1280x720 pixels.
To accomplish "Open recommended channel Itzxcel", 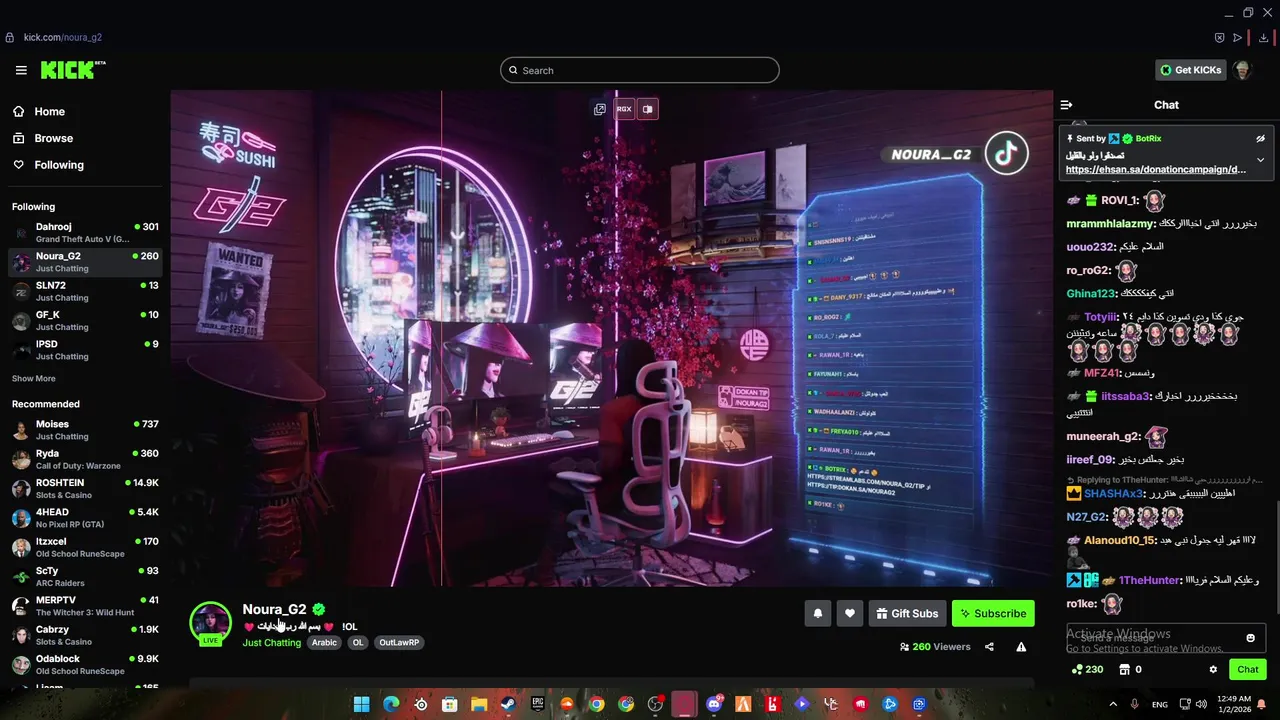I will click(x=84, y=547).
